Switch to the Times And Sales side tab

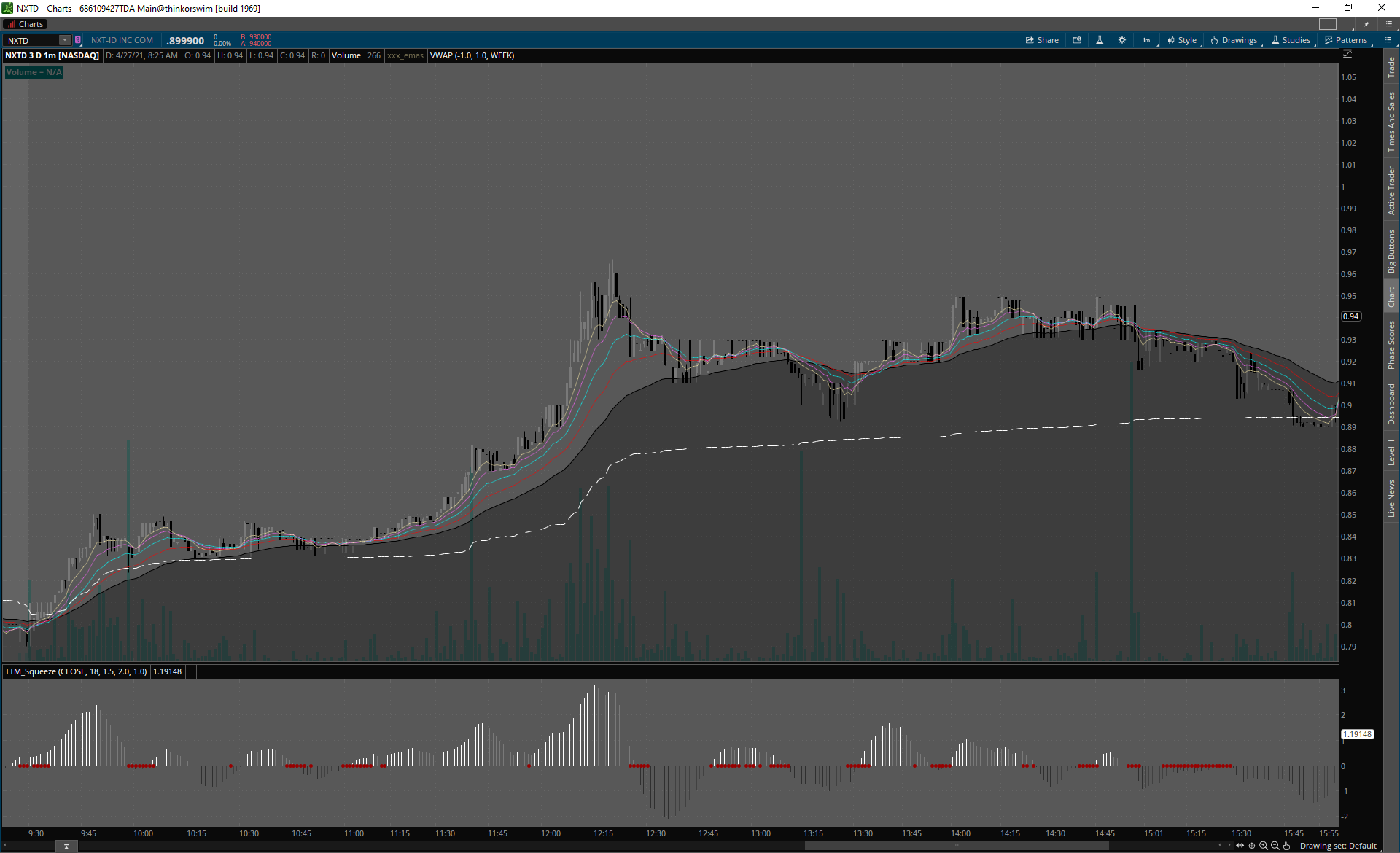click(1391, 122)
